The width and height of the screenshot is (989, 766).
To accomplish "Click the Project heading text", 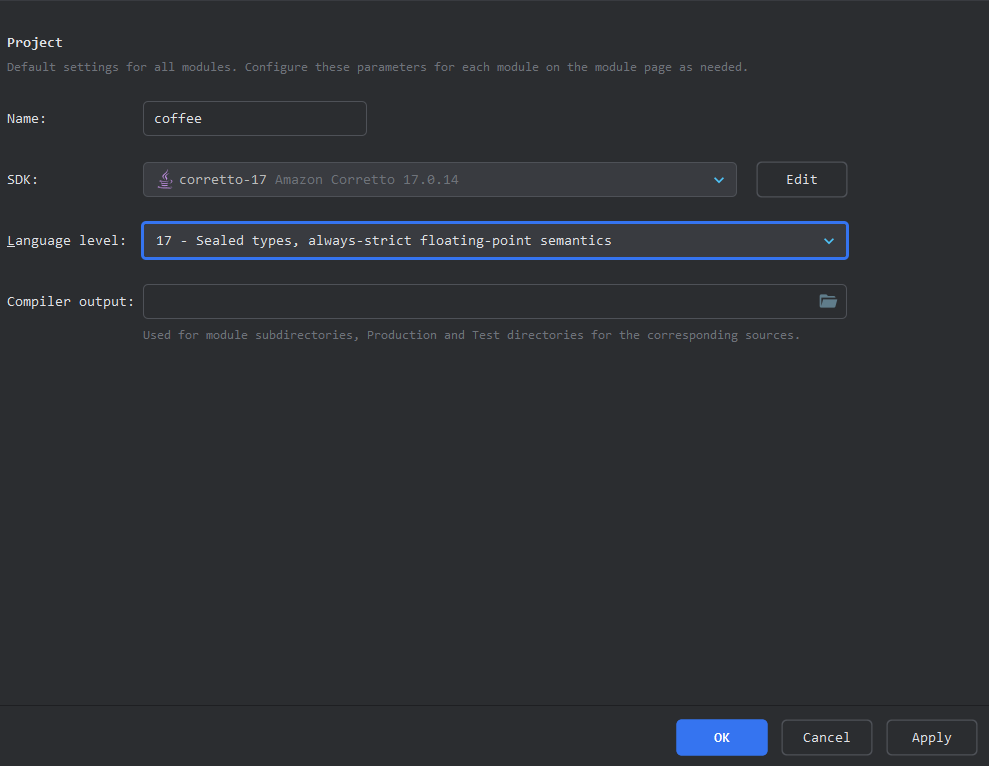I will pyautogui.click(x=35, y=42).
